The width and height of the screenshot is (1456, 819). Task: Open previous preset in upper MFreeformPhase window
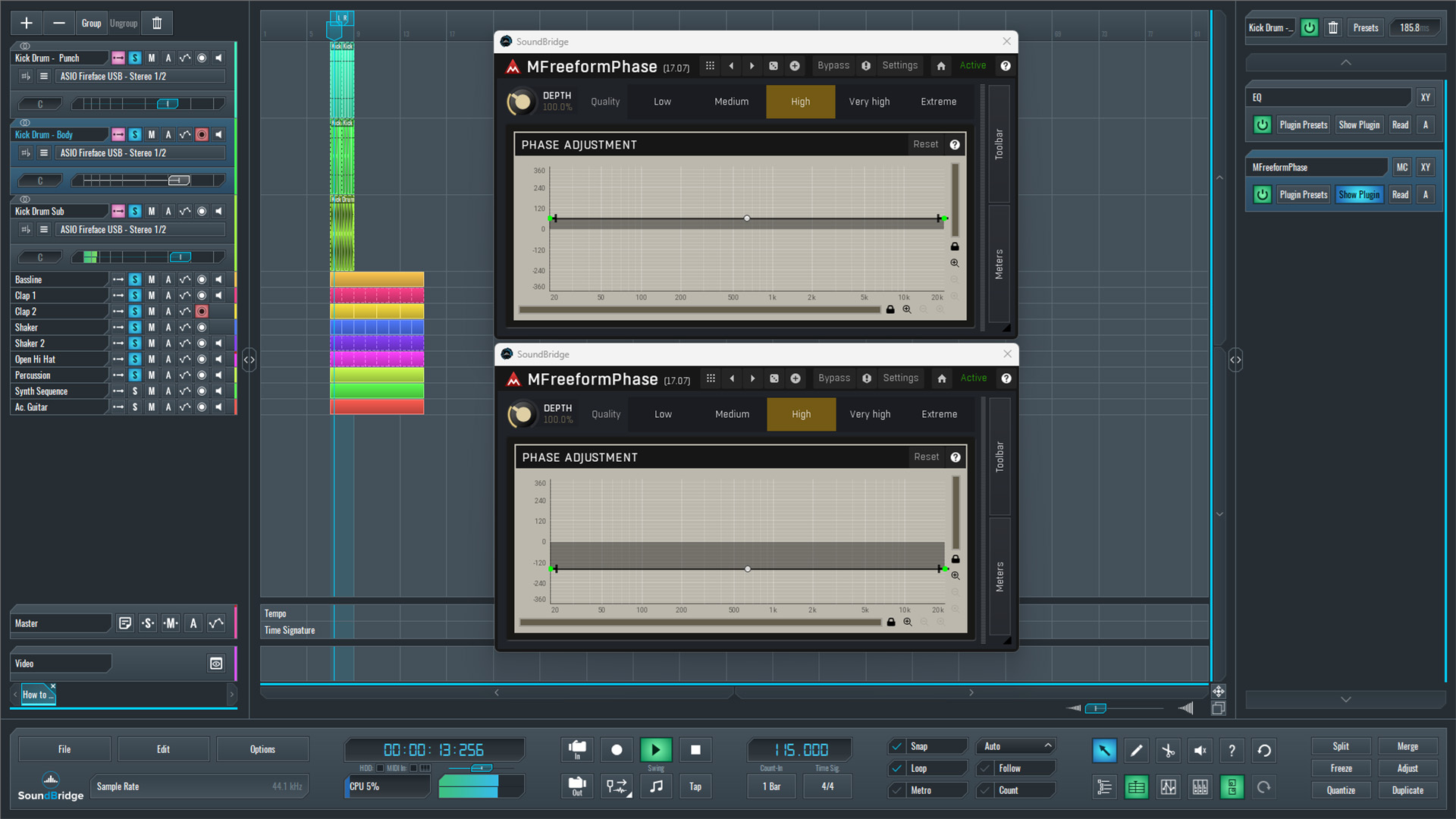[731, 66]
